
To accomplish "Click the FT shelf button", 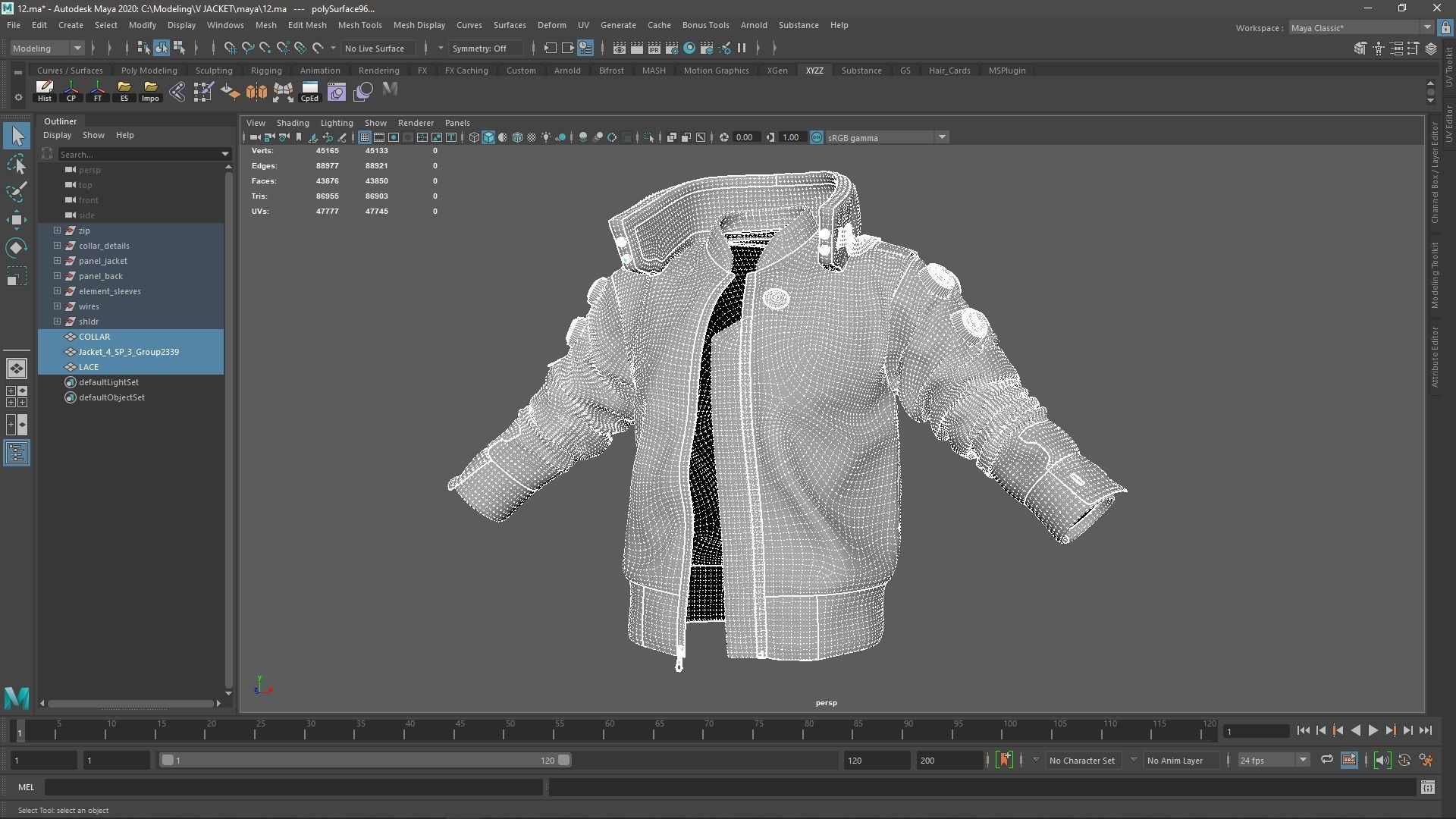I will coord(98,91).
